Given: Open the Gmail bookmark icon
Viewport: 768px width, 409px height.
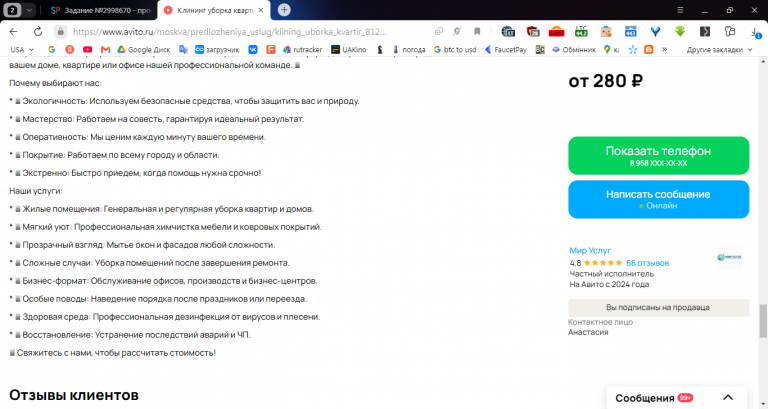Looking at the screenshot, I should pos(105,49).
